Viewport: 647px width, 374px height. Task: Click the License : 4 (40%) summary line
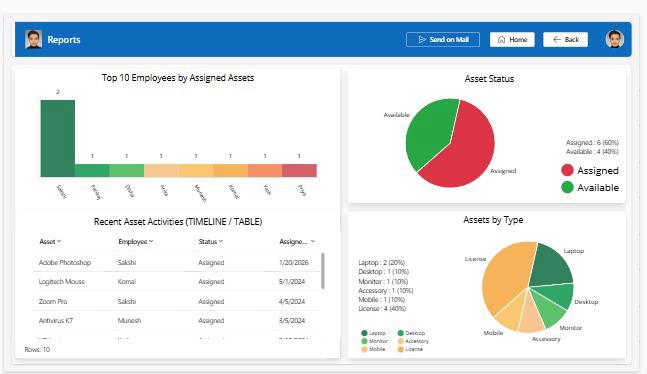pos(382,308)
